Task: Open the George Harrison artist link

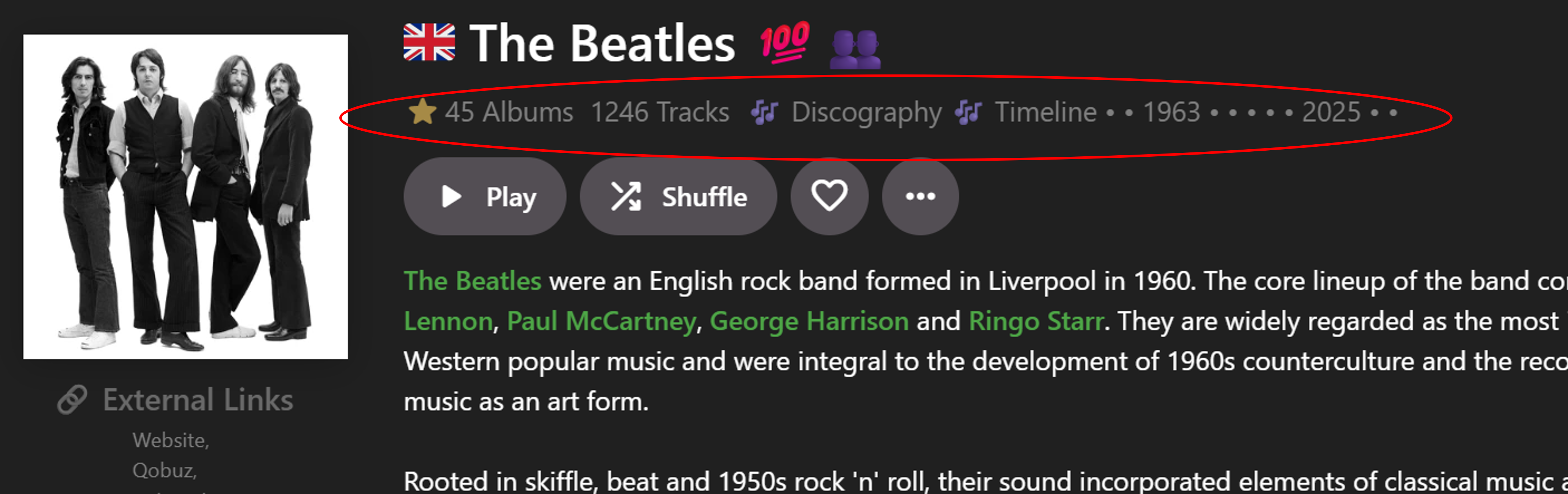Action: coord(808,321)
